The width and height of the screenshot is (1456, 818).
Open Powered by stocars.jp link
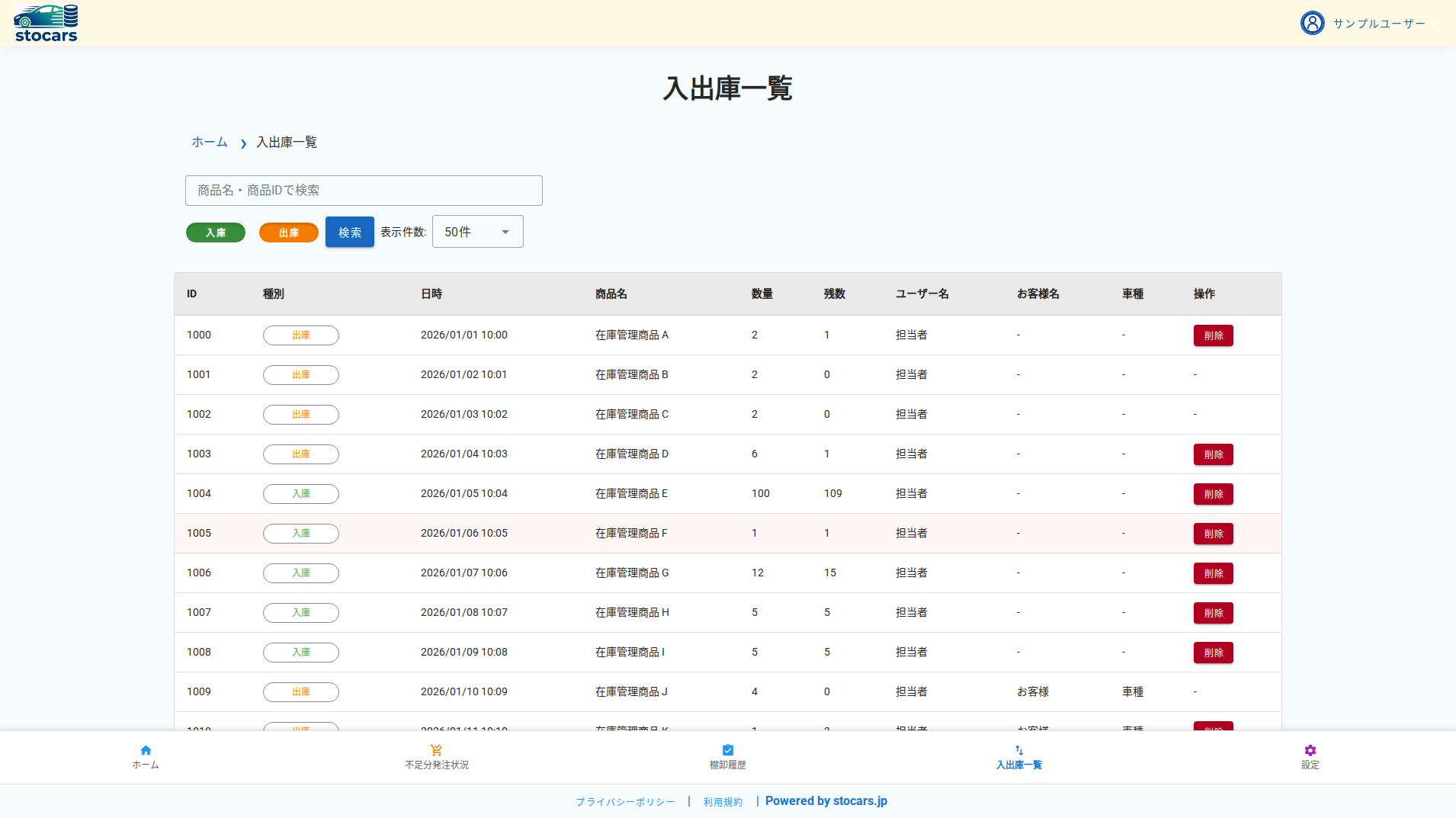point(826,801)
